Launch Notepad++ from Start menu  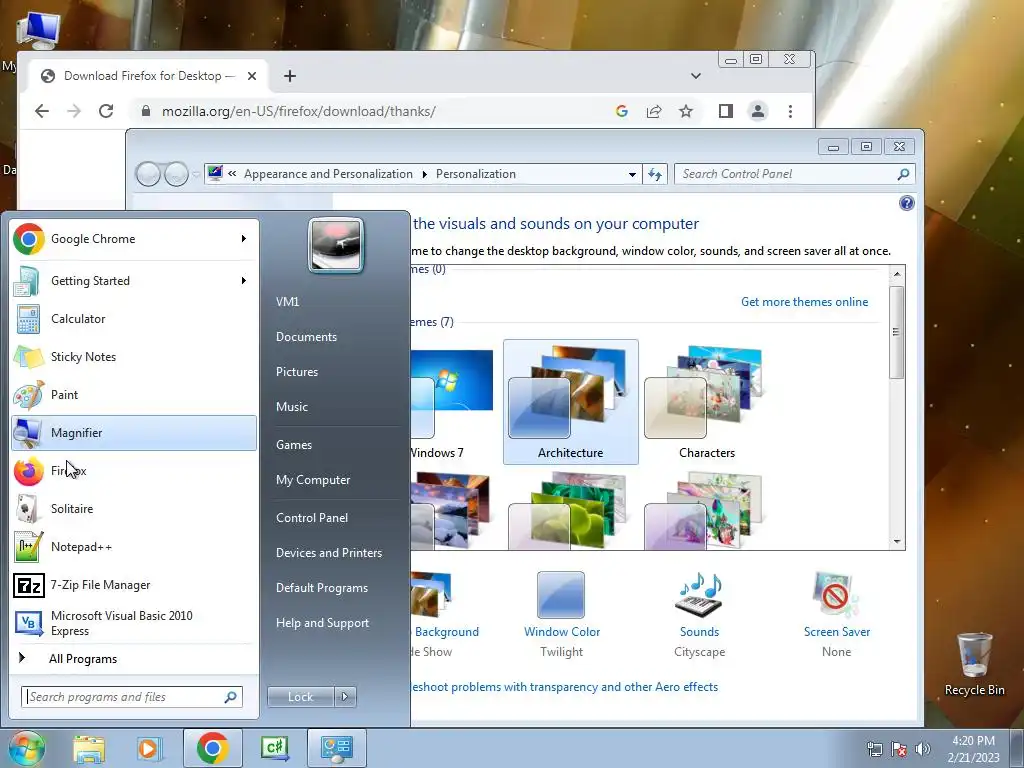[x=134, y=547]
